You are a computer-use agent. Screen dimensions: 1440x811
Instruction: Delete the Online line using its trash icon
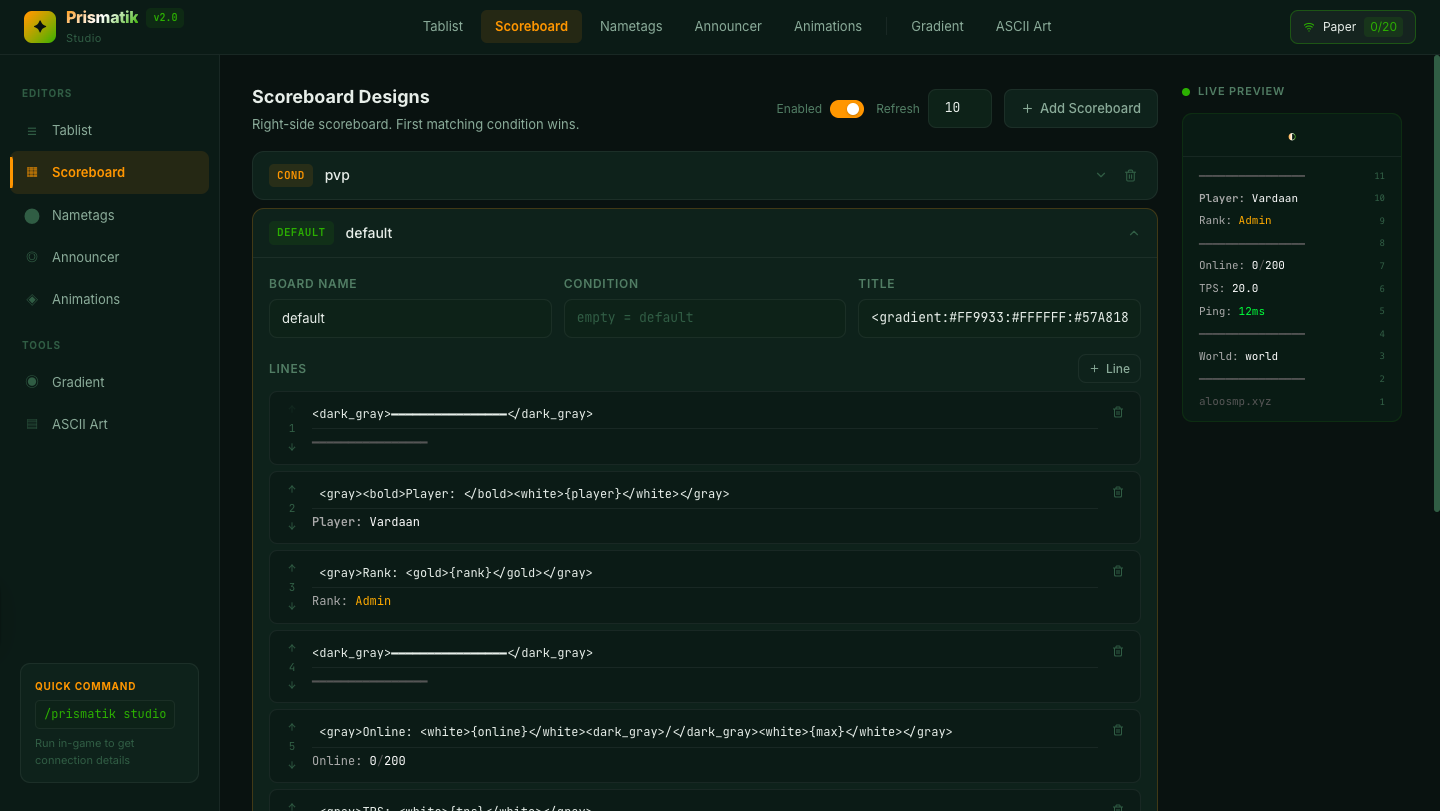click(1118, 730)
